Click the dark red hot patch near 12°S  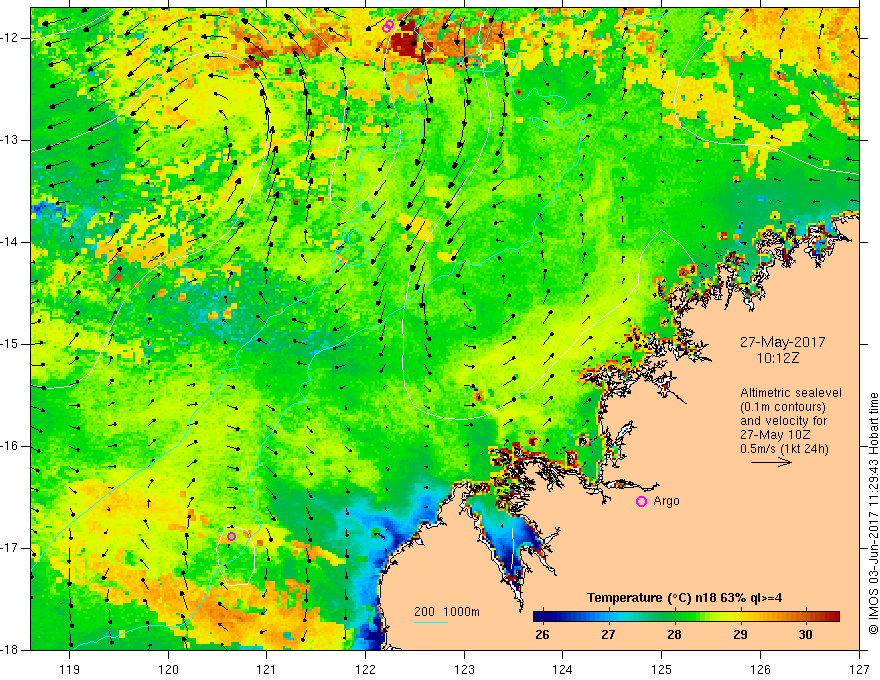(409, 39)
